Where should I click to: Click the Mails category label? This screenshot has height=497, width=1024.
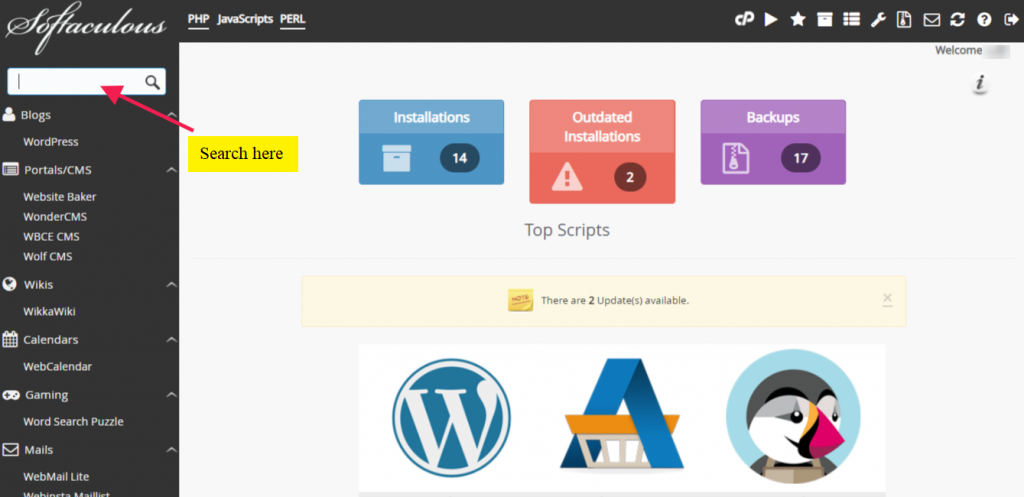39,449
